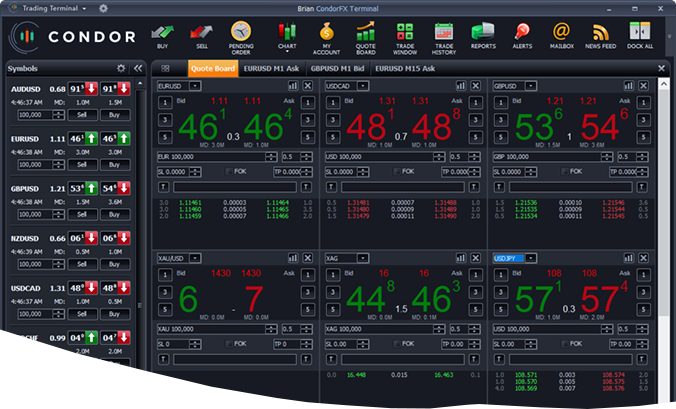Adjust the USDCAD tile TP stepper
Viewport: 676px width, 409px height.
(x=474, y=172)
